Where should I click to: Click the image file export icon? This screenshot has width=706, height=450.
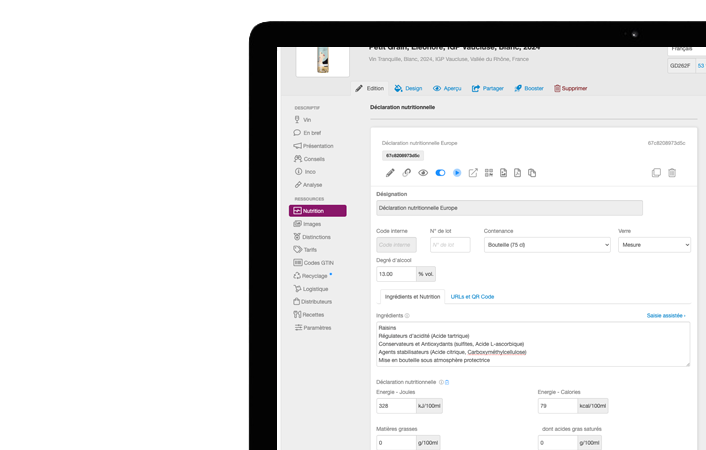coord(503,173)
